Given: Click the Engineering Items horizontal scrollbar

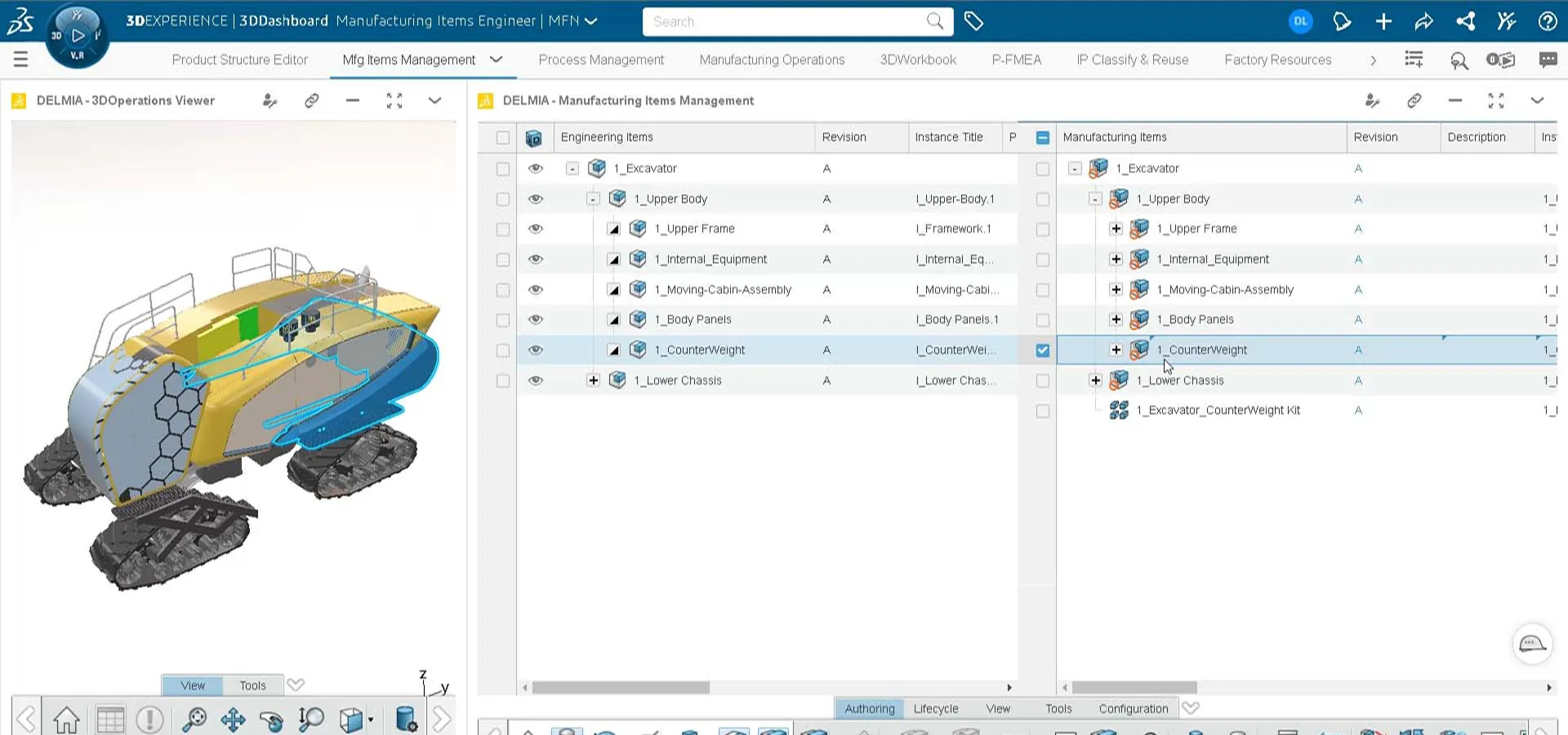Looking at the screenshot, I should click(x=621, y=688).
